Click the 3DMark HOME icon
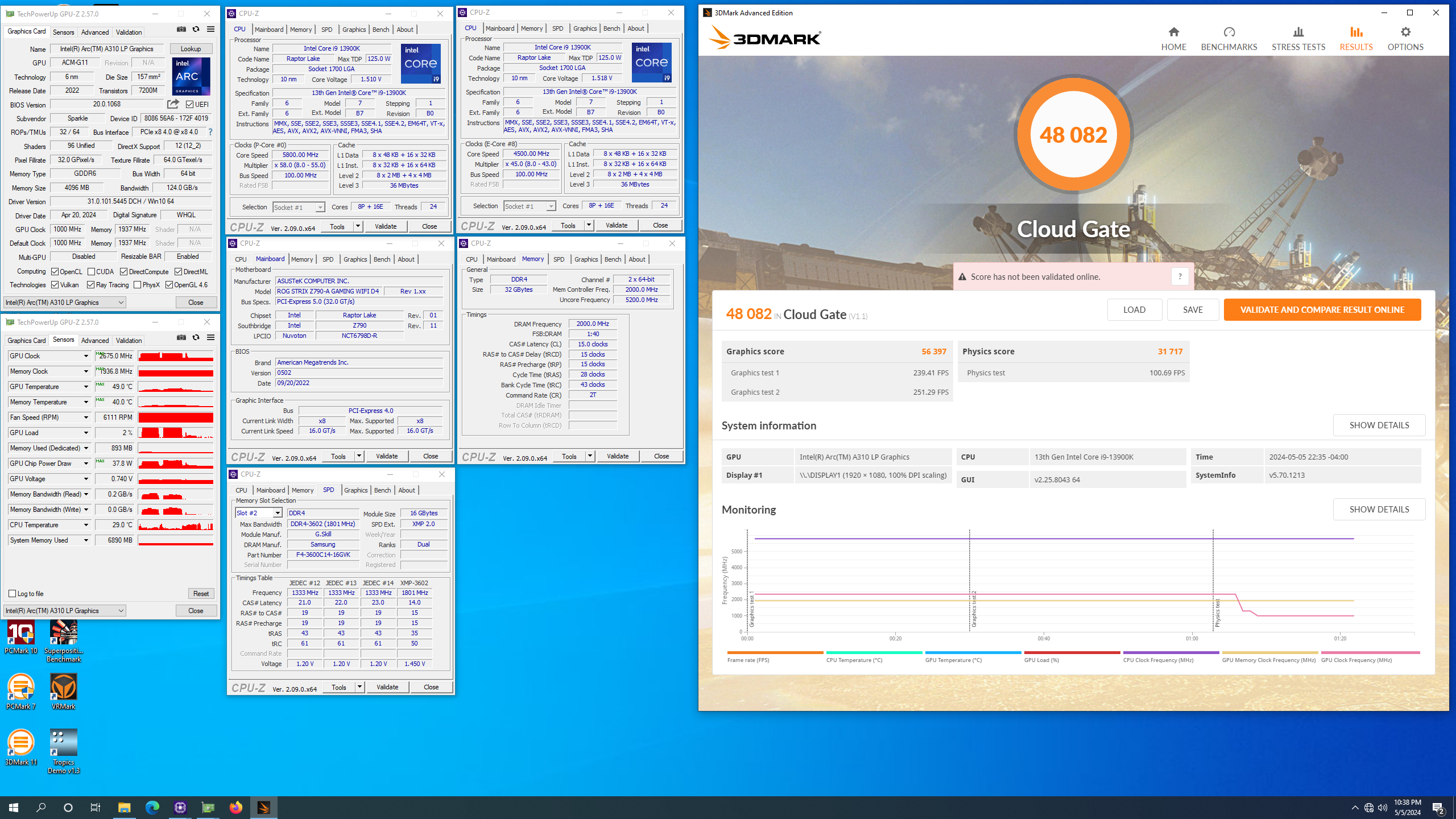1456x819 pixels. [x=1173, y=32]
